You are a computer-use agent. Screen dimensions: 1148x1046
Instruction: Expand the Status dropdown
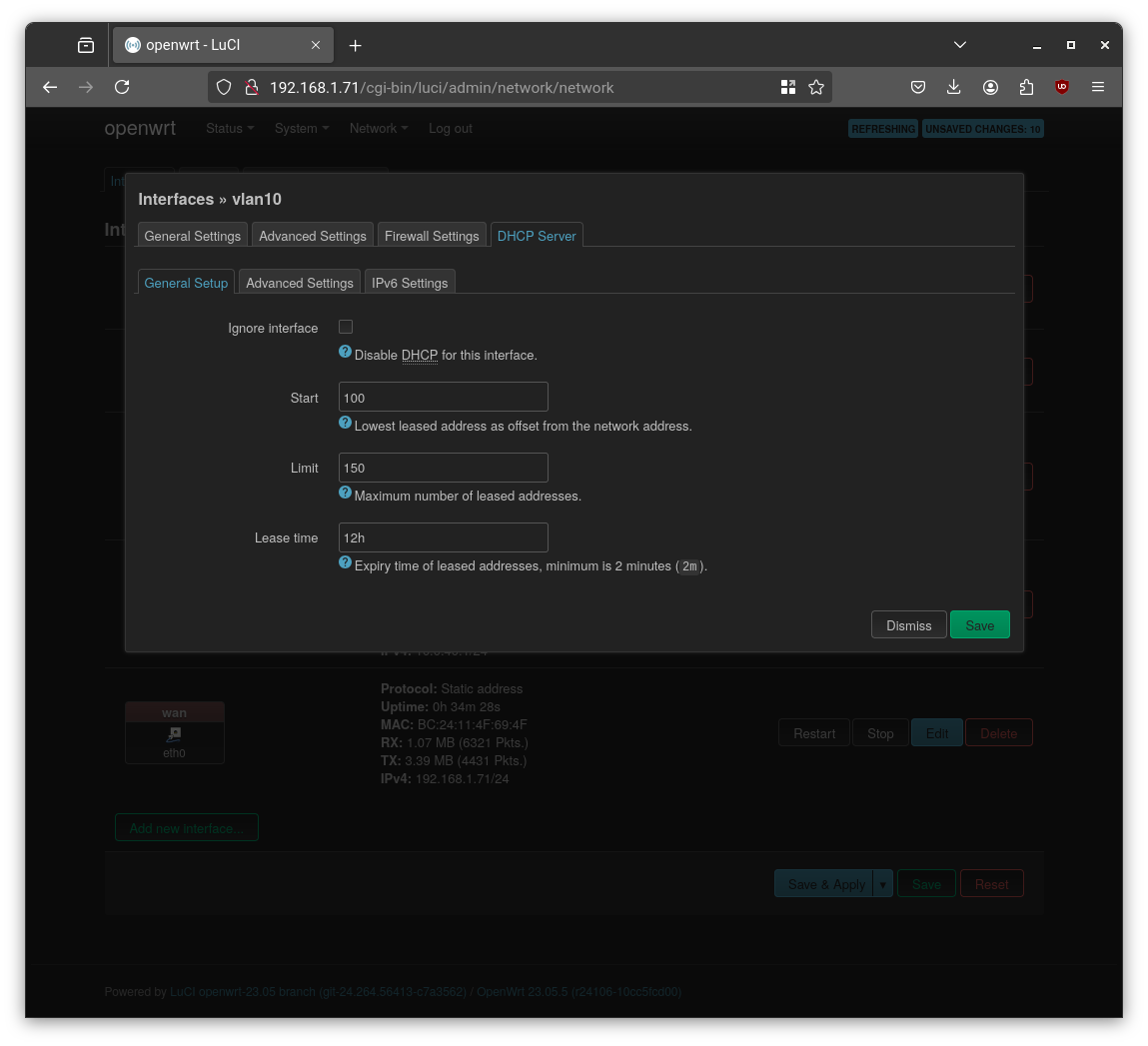click(x=229, y=128)
